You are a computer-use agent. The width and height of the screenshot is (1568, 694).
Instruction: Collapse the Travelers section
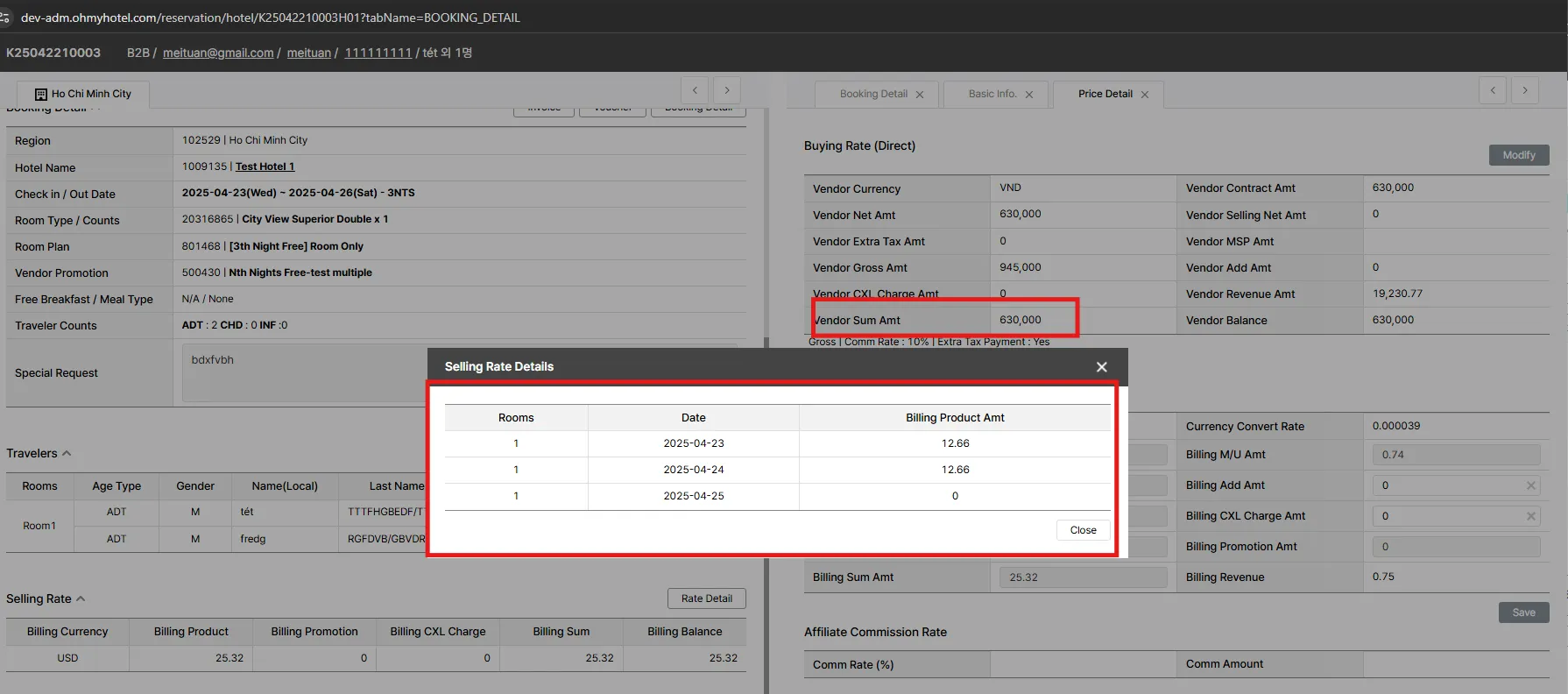tap(67, 453)
